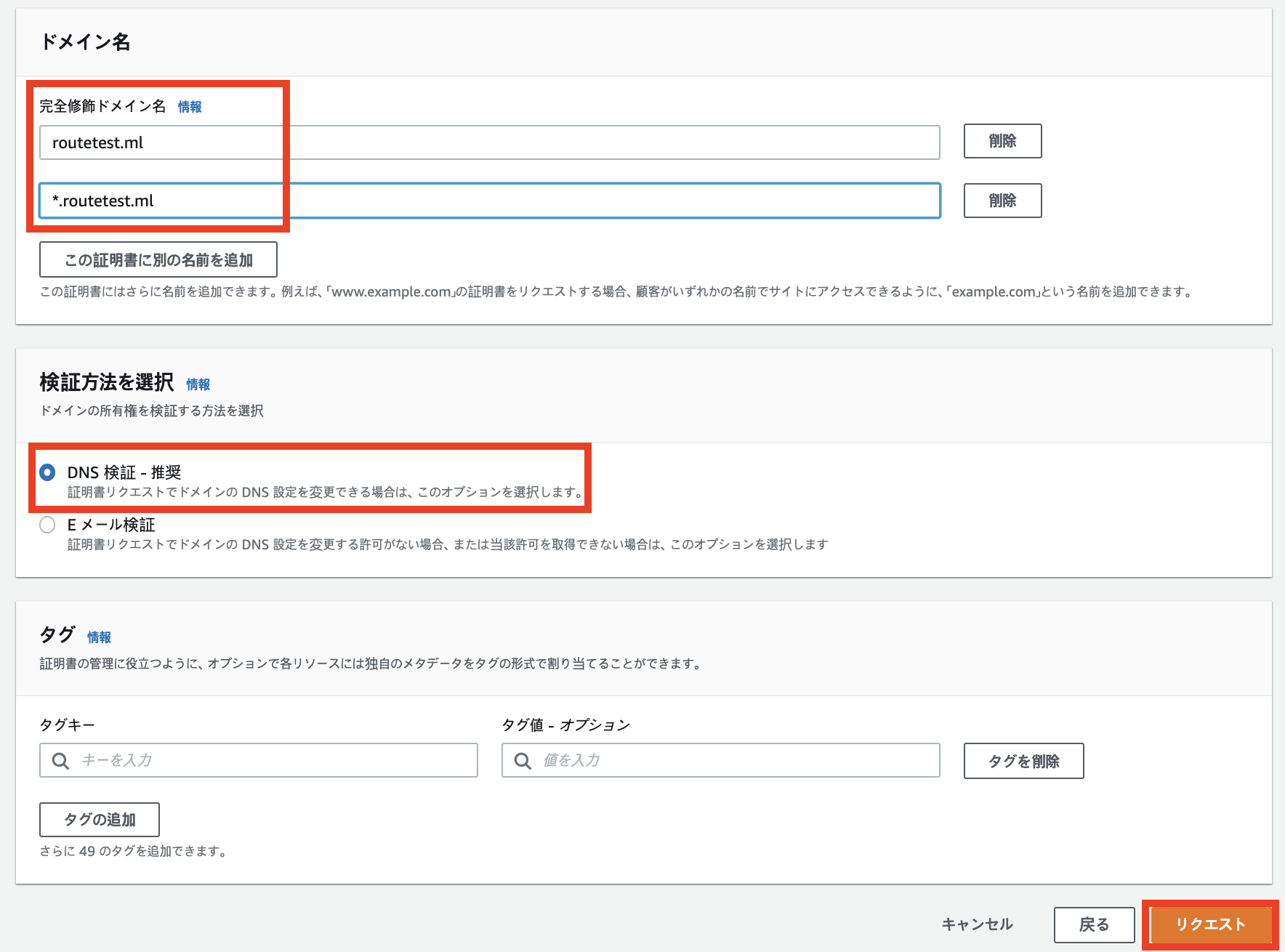Focus the タグ値 value input field

[x=720, y=761]
